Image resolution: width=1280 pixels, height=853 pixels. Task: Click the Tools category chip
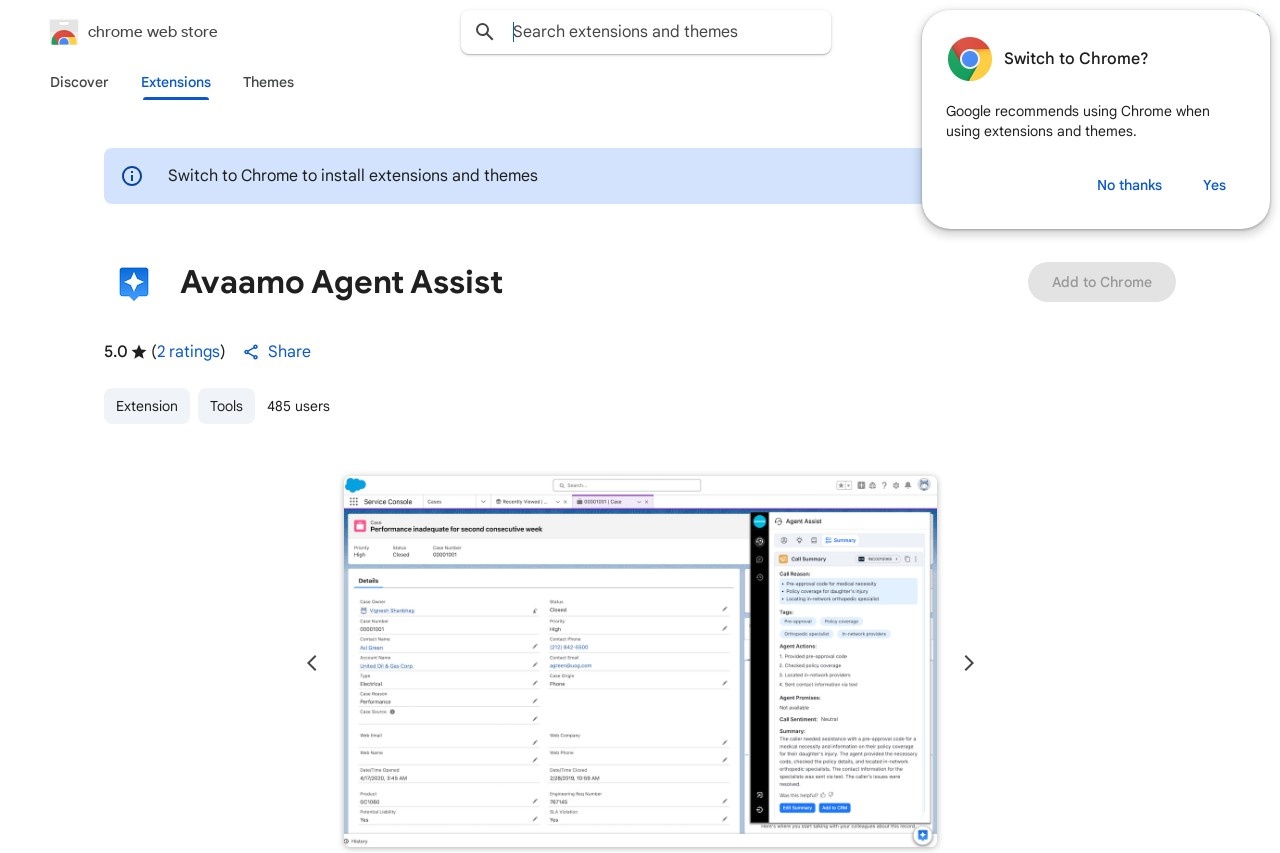pos(226,406)
